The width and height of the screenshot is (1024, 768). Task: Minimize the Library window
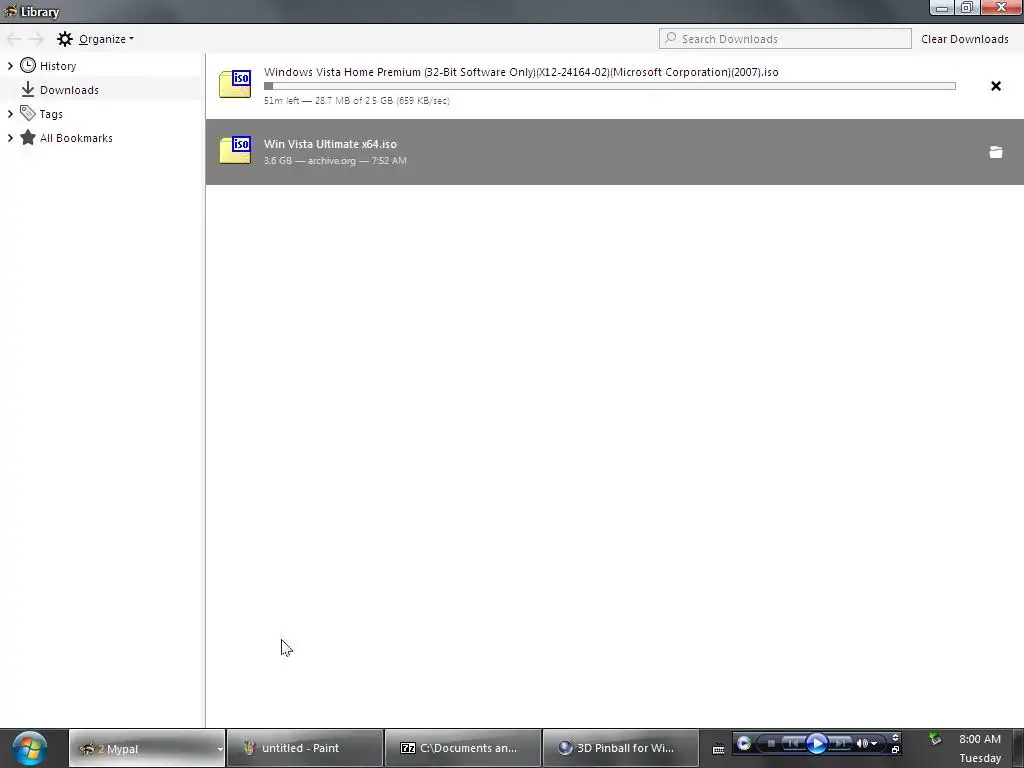(942, 8)
